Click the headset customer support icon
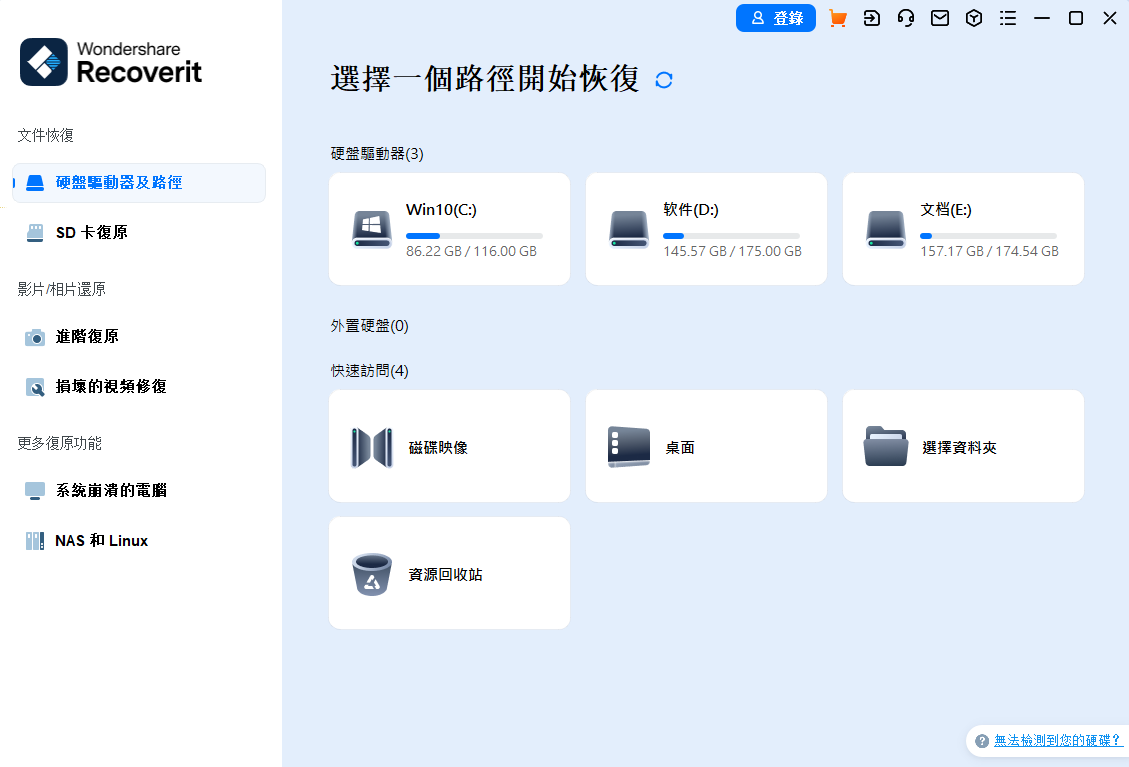This screenshot has width=1129, height=767. (x=906, y=18)
